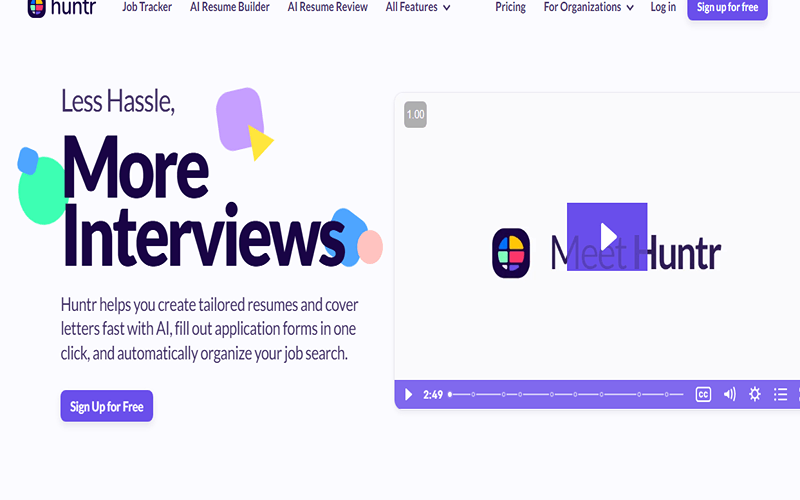This screenshot has height=500, width=800.
Task: Expand the For Organizations menu
Action: [588, 7]
